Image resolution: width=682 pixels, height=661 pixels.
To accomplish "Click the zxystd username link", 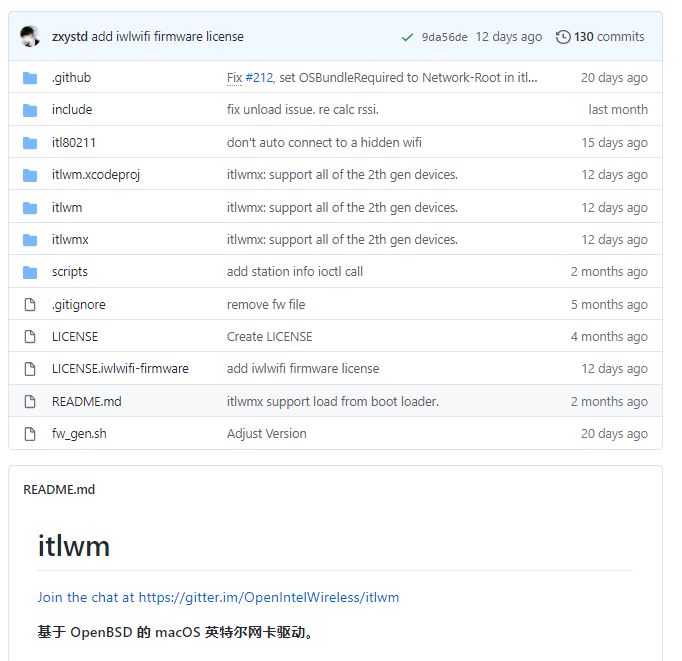I will coord(69,37).
